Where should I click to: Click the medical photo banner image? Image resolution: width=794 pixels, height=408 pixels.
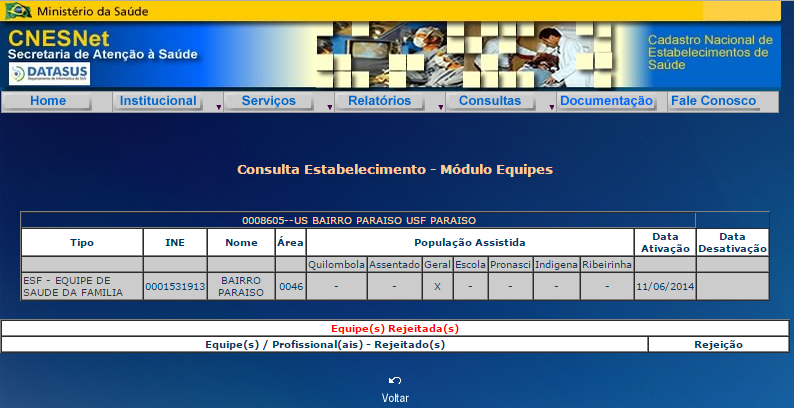coord(465,55)
